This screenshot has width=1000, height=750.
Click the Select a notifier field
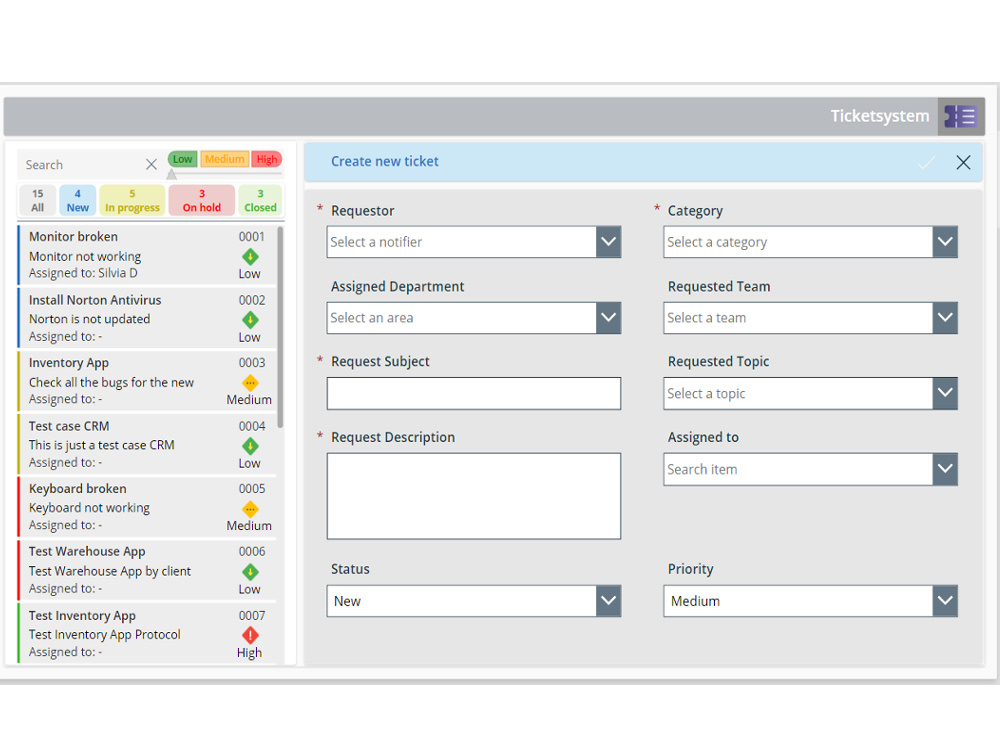point(462,242)
